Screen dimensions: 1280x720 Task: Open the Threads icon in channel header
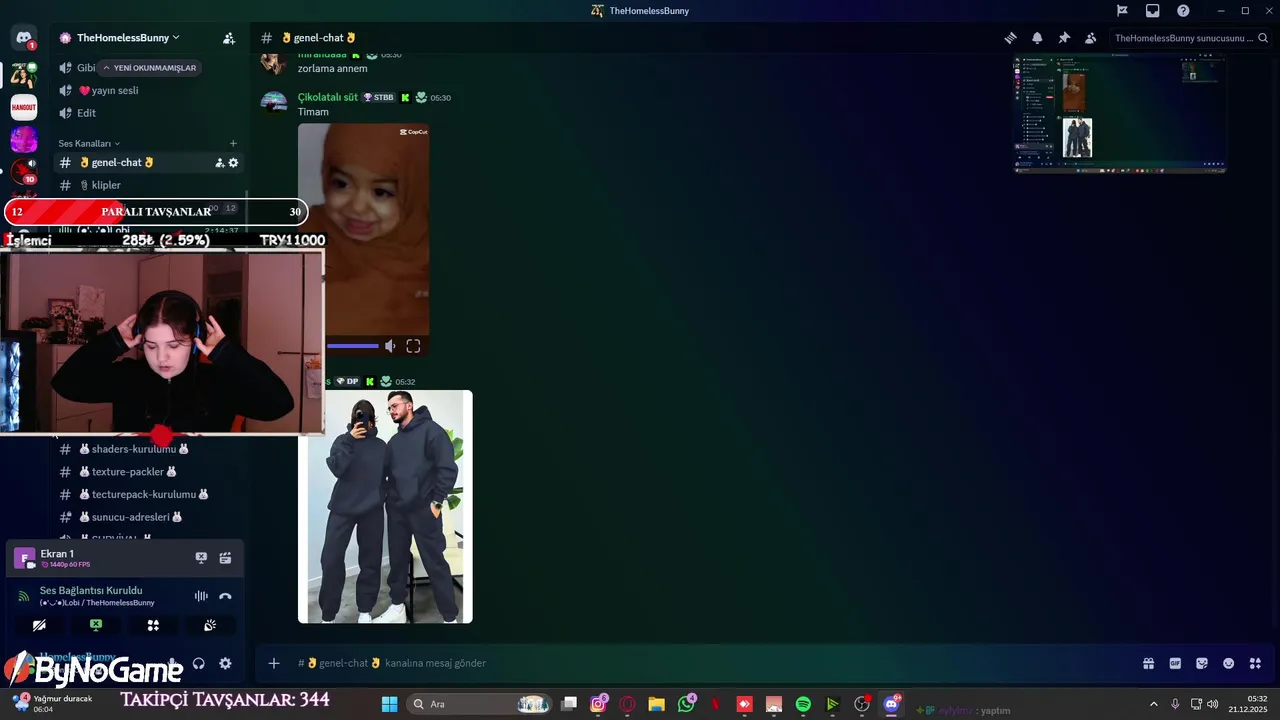(x=1011, y=38)
